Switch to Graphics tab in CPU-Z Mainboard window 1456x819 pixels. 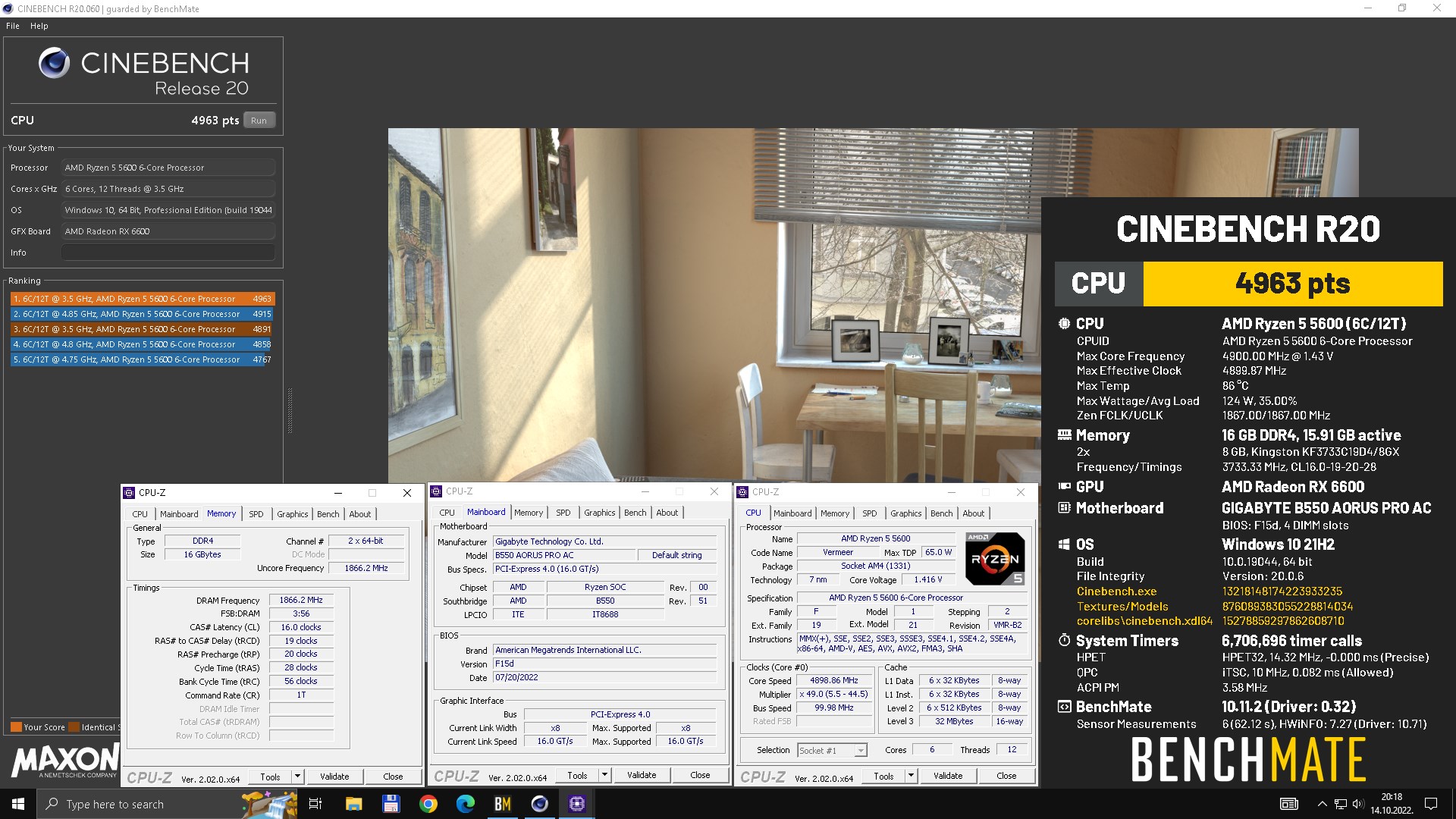600,513
